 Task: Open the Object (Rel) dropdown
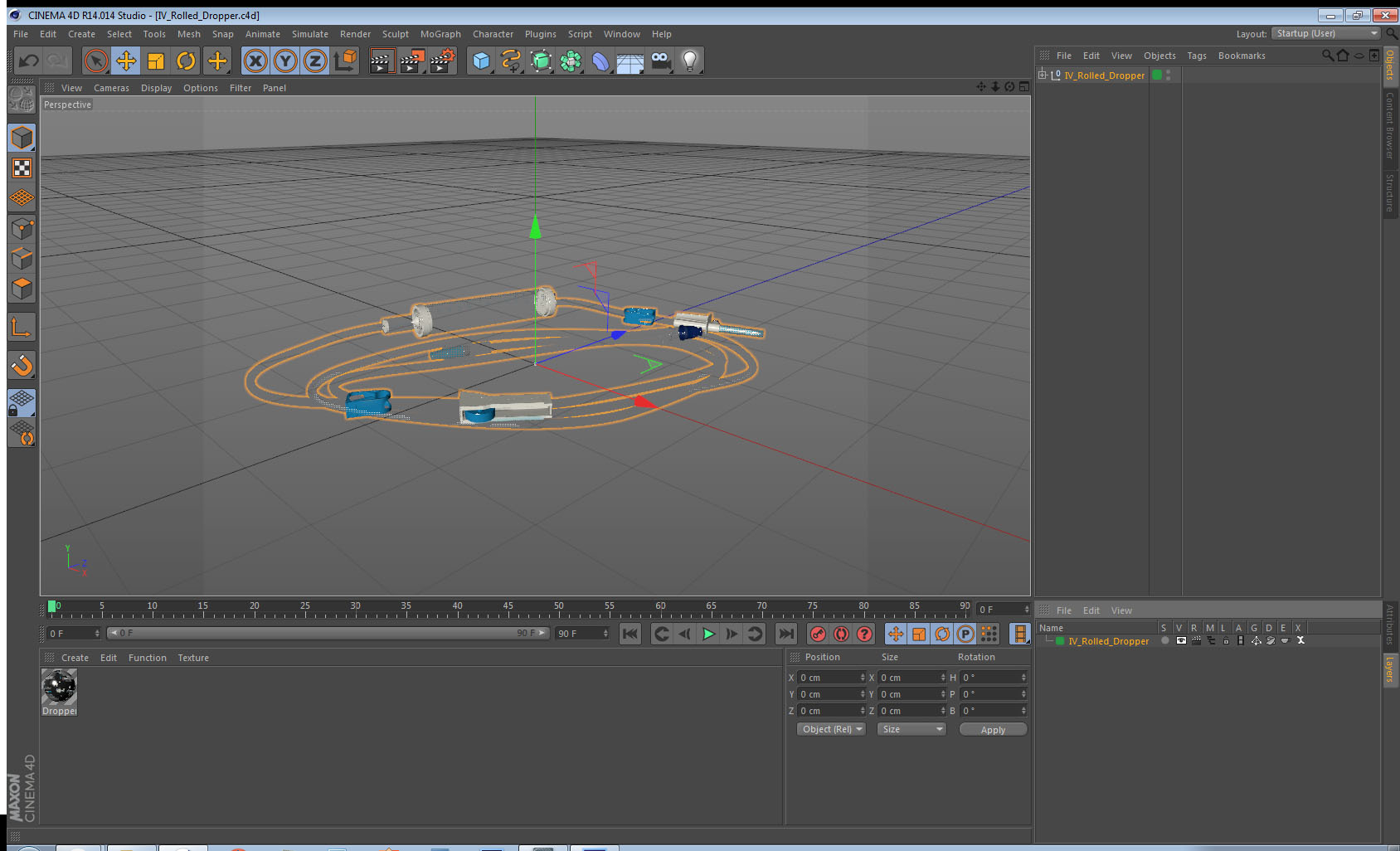click(832, 729)
